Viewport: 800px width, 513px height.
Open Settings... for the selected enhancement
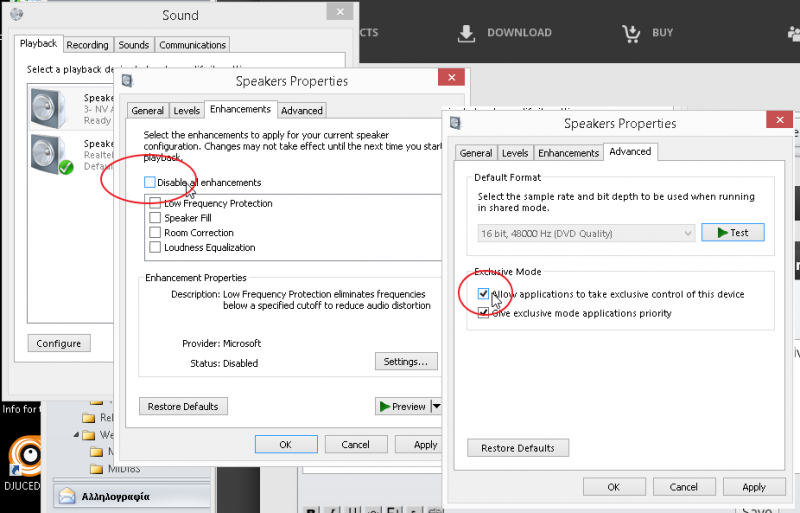click(x=406, y=361)
